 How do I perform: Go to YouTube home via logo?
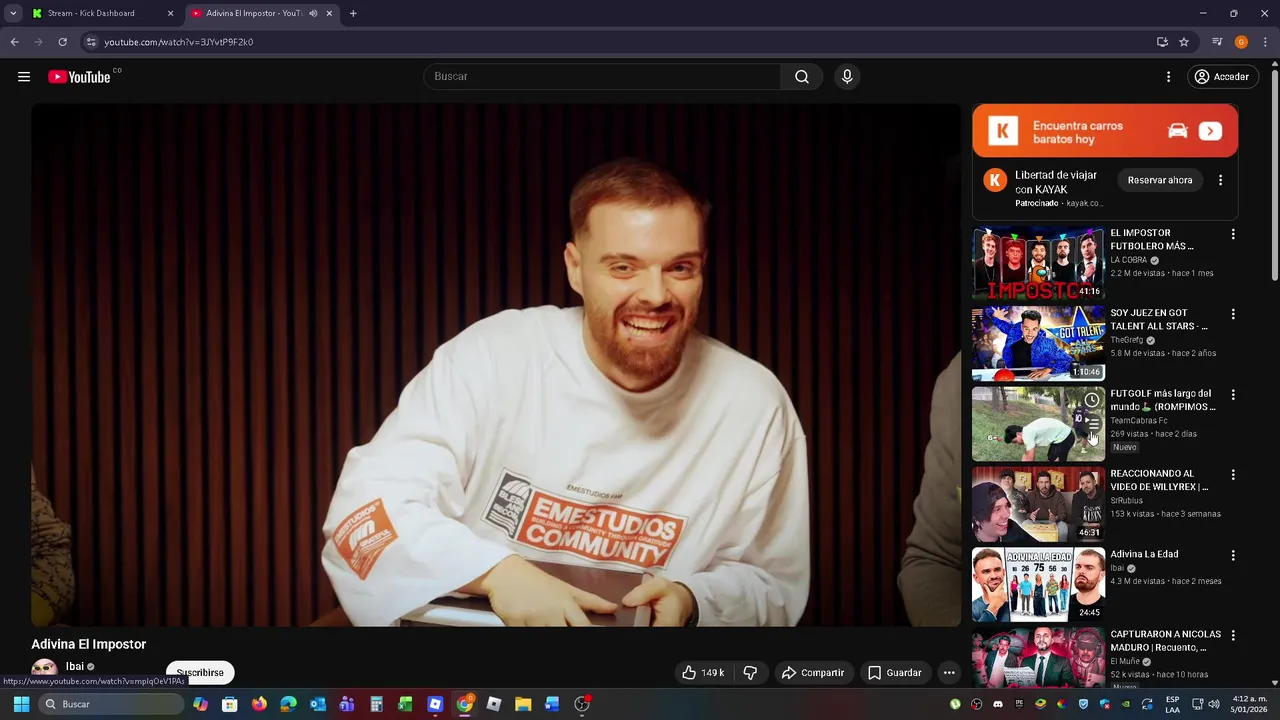tap(79, 77)
